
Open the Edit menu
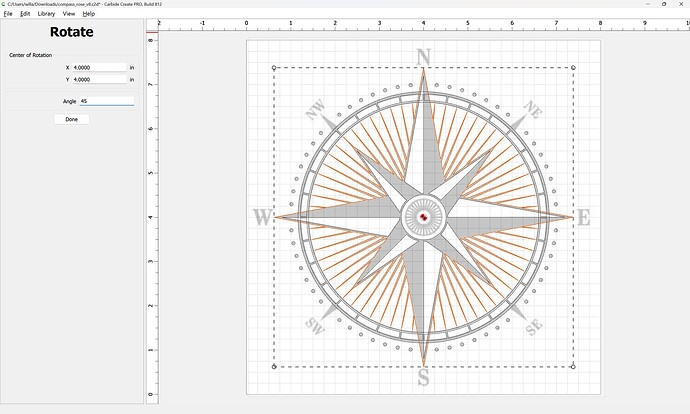pyautogui.click(x=25, y=14)
